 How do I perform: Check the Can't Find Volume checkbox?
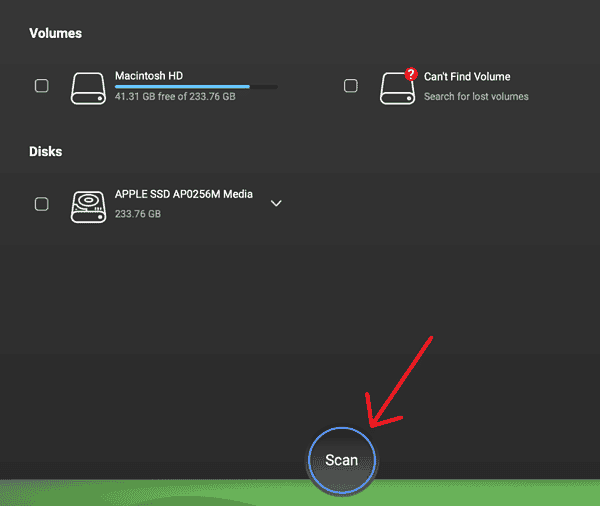click(351, 86)
